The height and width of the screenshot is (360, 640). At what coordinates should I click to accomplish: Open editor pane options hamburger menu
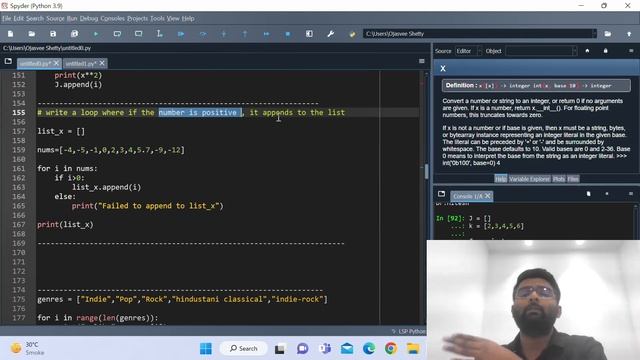click(422, 61)
